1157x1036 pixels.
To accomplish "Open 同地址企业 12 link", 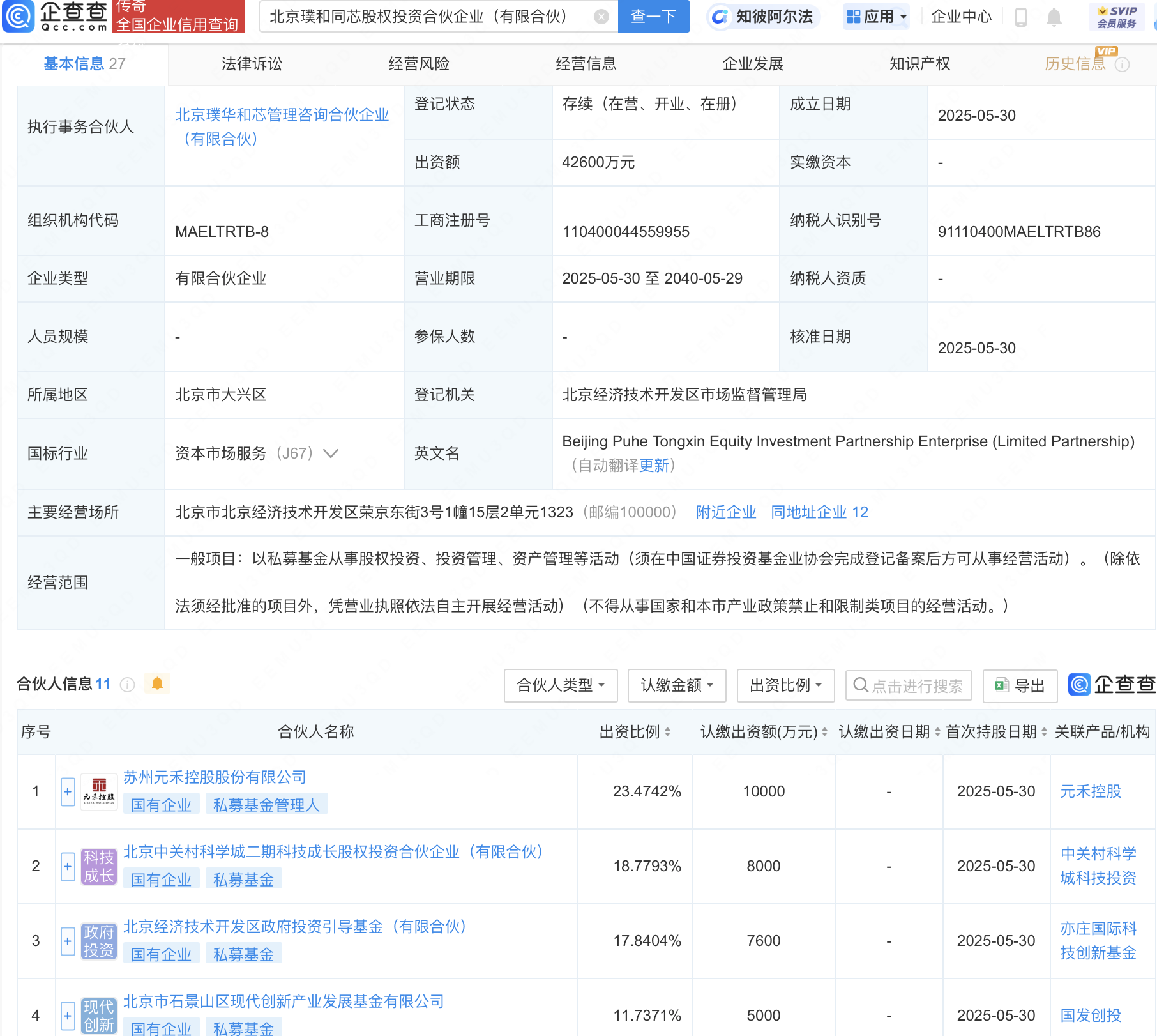I will coord(819,512).
